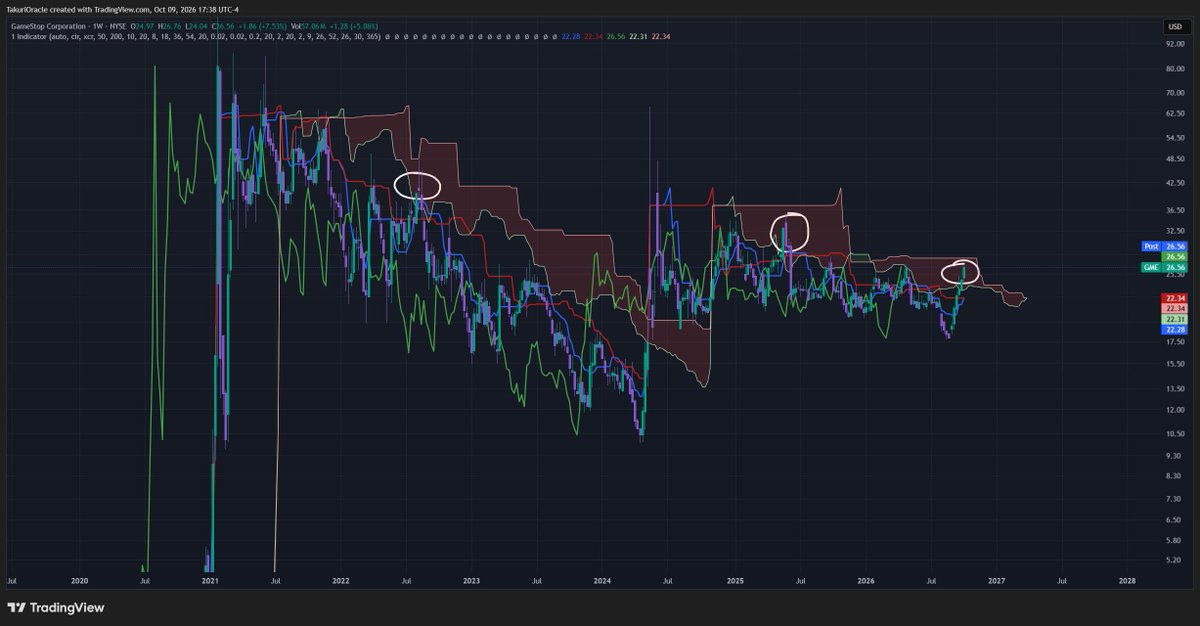Click the 5.20 price scale label
The height and width of the screenshot is (626, 1200).
[1175, 559]
